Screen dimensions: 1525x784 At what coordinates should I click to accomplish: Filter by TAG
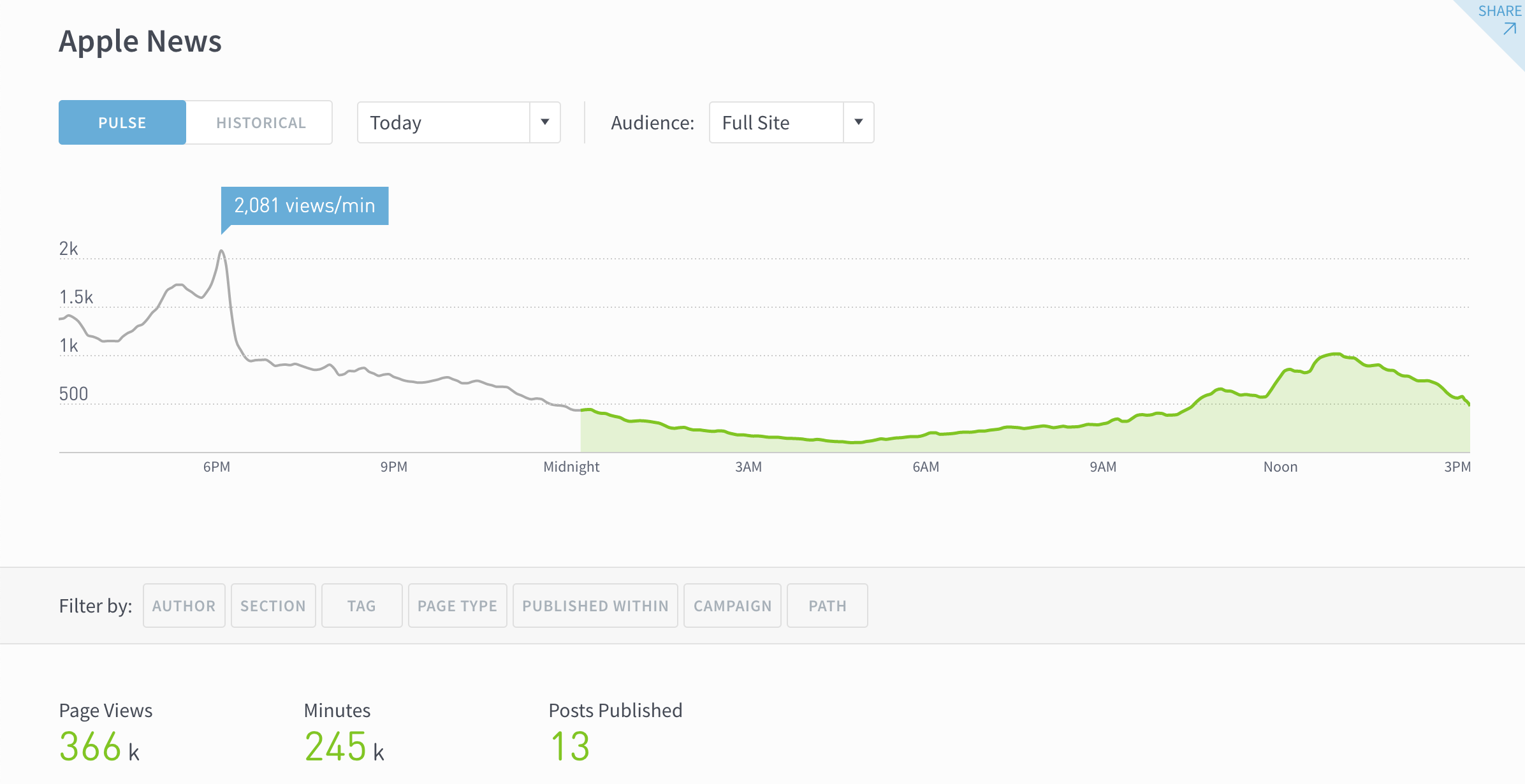click(x=362, y=606)
